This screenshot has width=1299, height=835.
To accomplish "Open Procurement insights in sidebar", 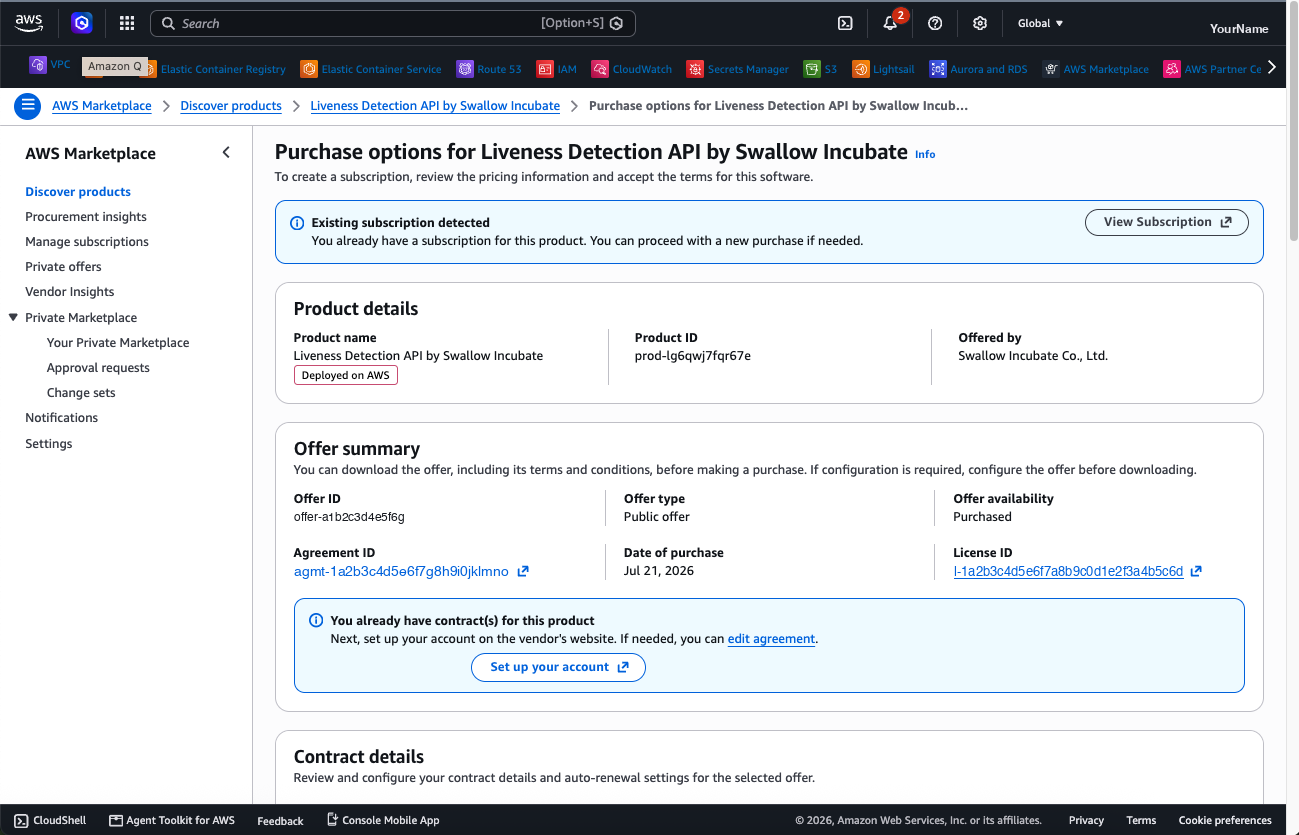I will coord(86,217).
